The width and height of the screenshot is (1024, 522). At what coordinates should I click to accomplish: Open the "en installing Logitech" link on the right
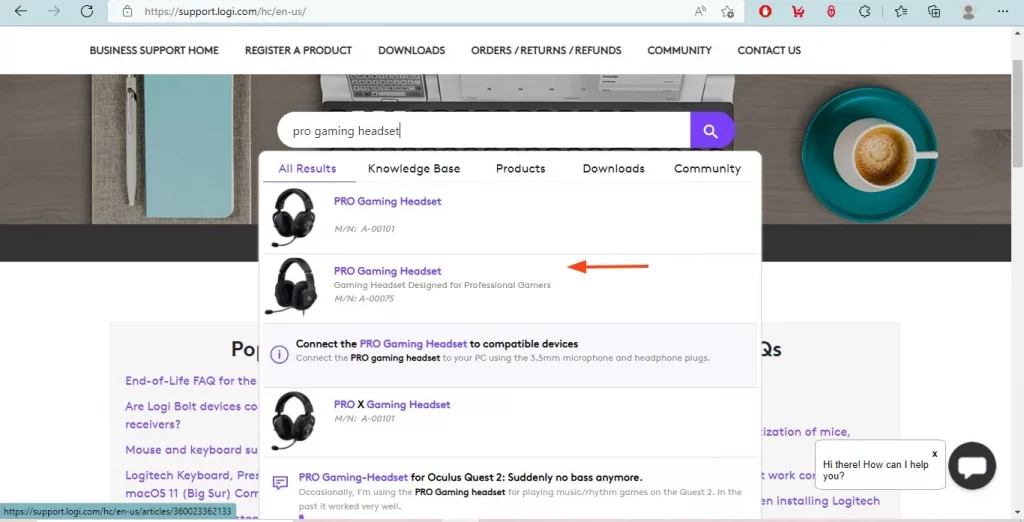[820, 500]
